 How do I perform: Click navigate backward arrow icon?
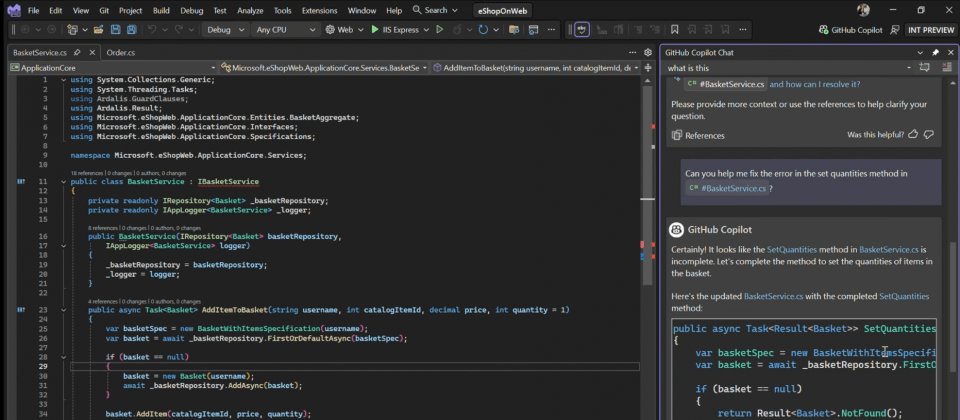24,29
